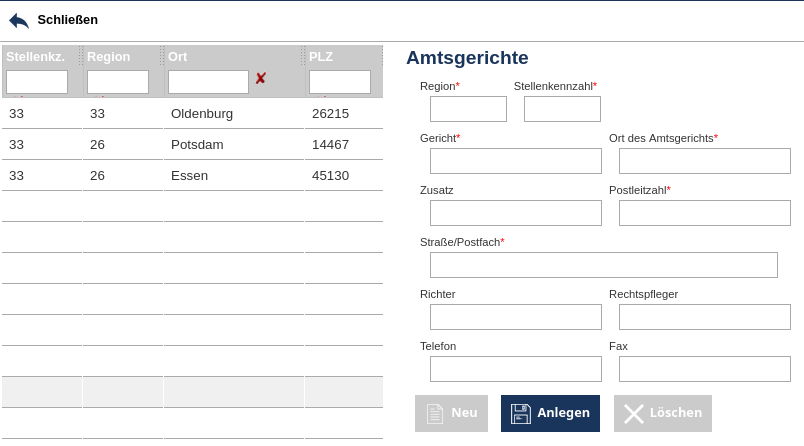The width and height of the screenshot is (804, 446).
Task: Click the PLZ column header
Action: pyautogui.click(x=321, y=57)
